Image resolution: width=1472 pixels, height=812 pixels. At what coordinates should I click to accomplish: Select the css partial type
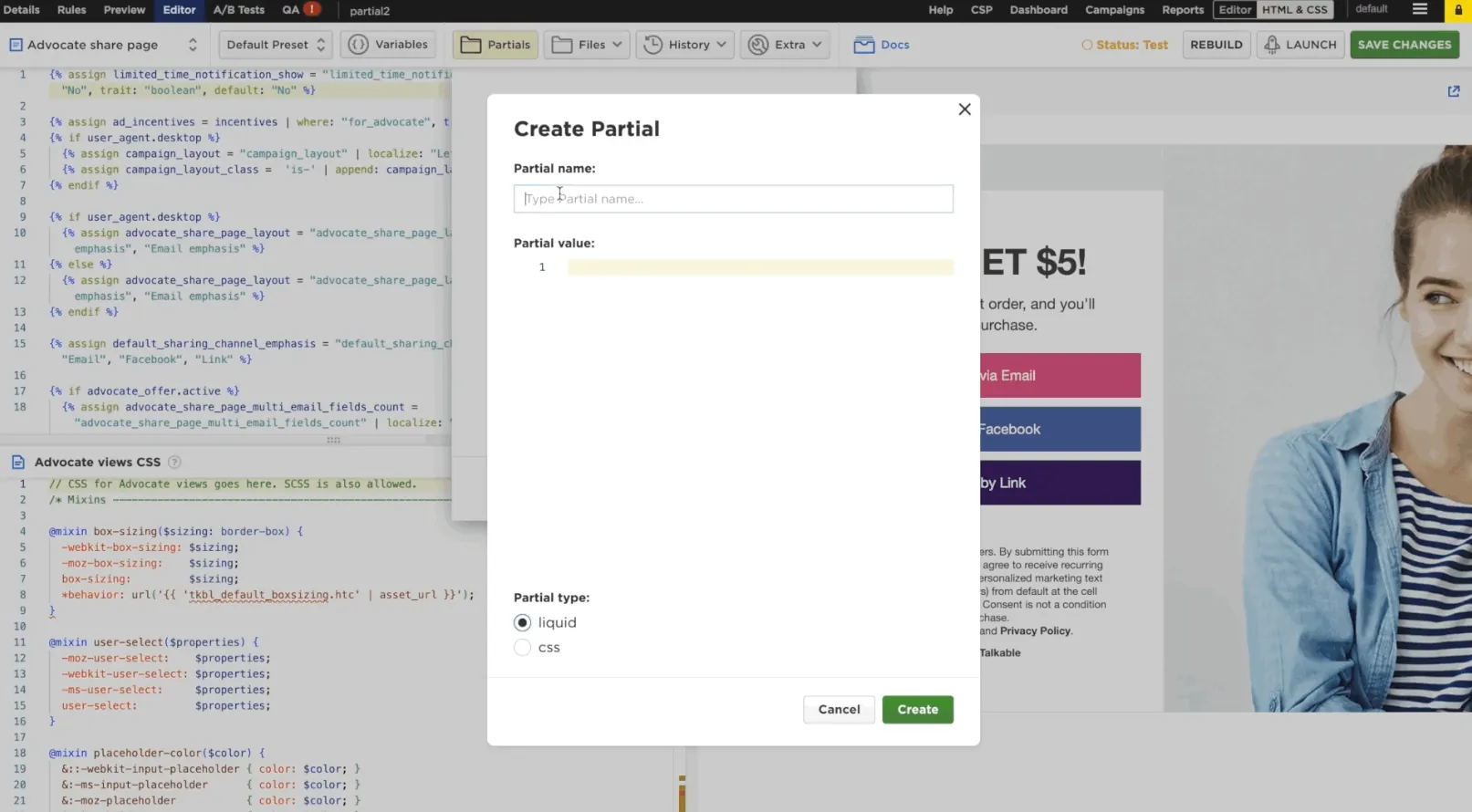(522, 648)
